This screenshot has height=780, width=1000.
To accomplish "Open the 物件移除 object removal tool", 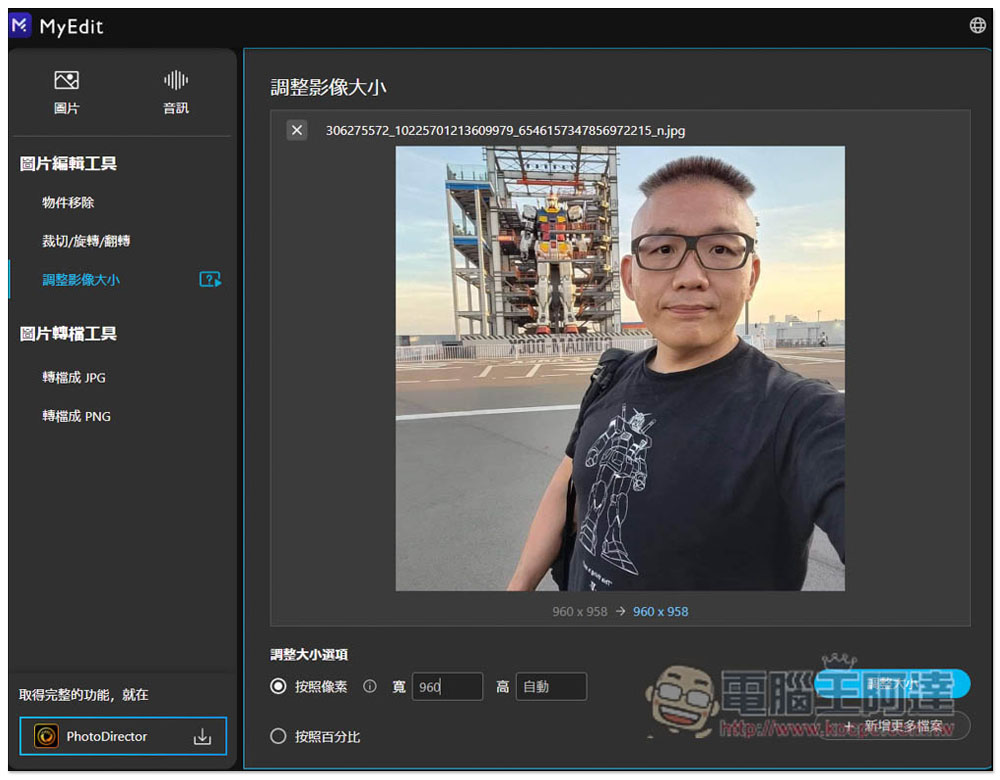I will 68,203.
